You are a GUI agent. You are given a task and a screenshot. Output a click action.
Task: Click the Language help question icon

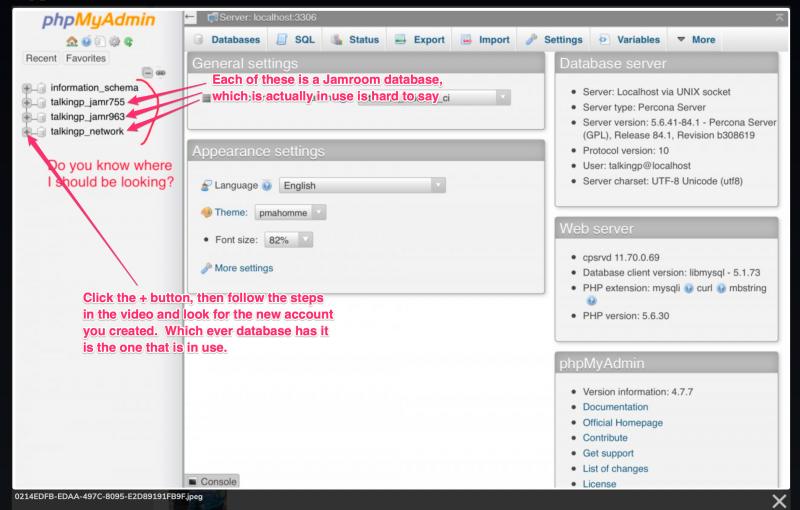[x=266, y=186]
